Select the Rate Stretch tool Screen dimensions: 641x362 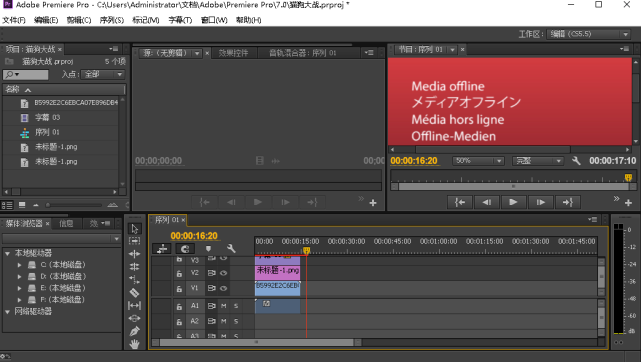134,279
